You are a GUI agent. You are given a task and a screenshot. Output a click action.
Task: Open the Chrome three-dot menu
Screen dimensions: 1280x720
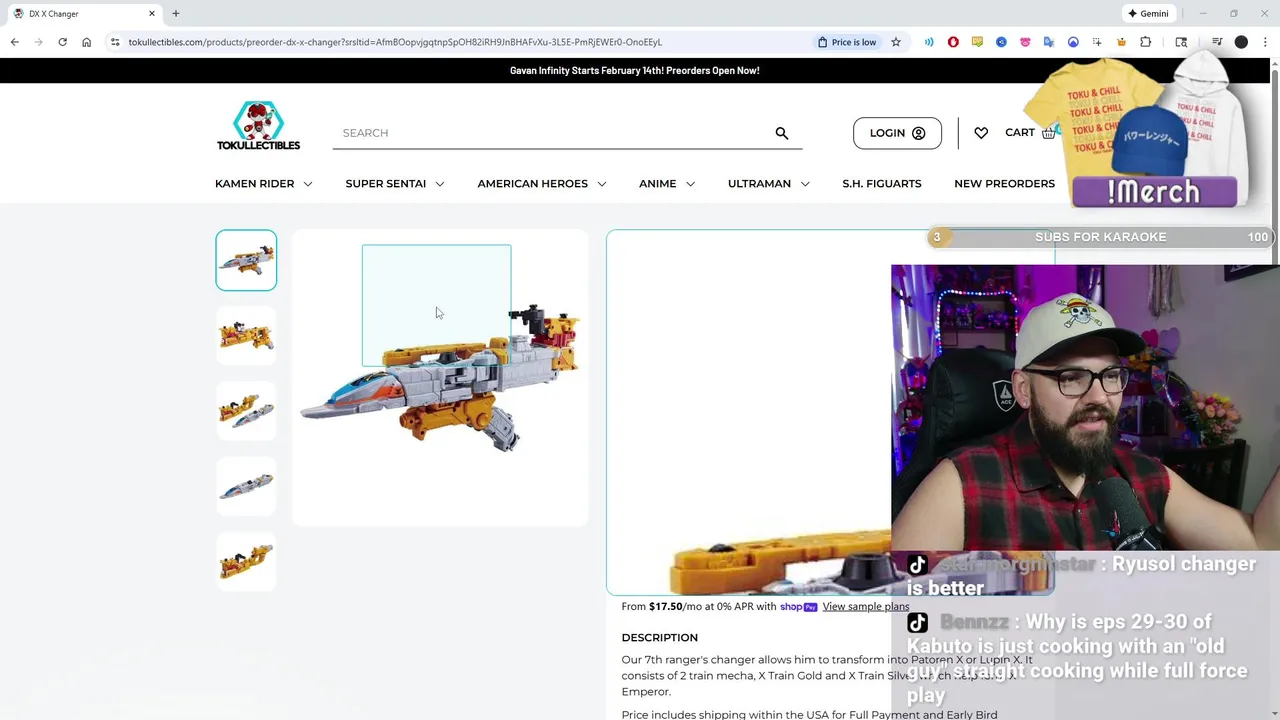pos(1265,42)
